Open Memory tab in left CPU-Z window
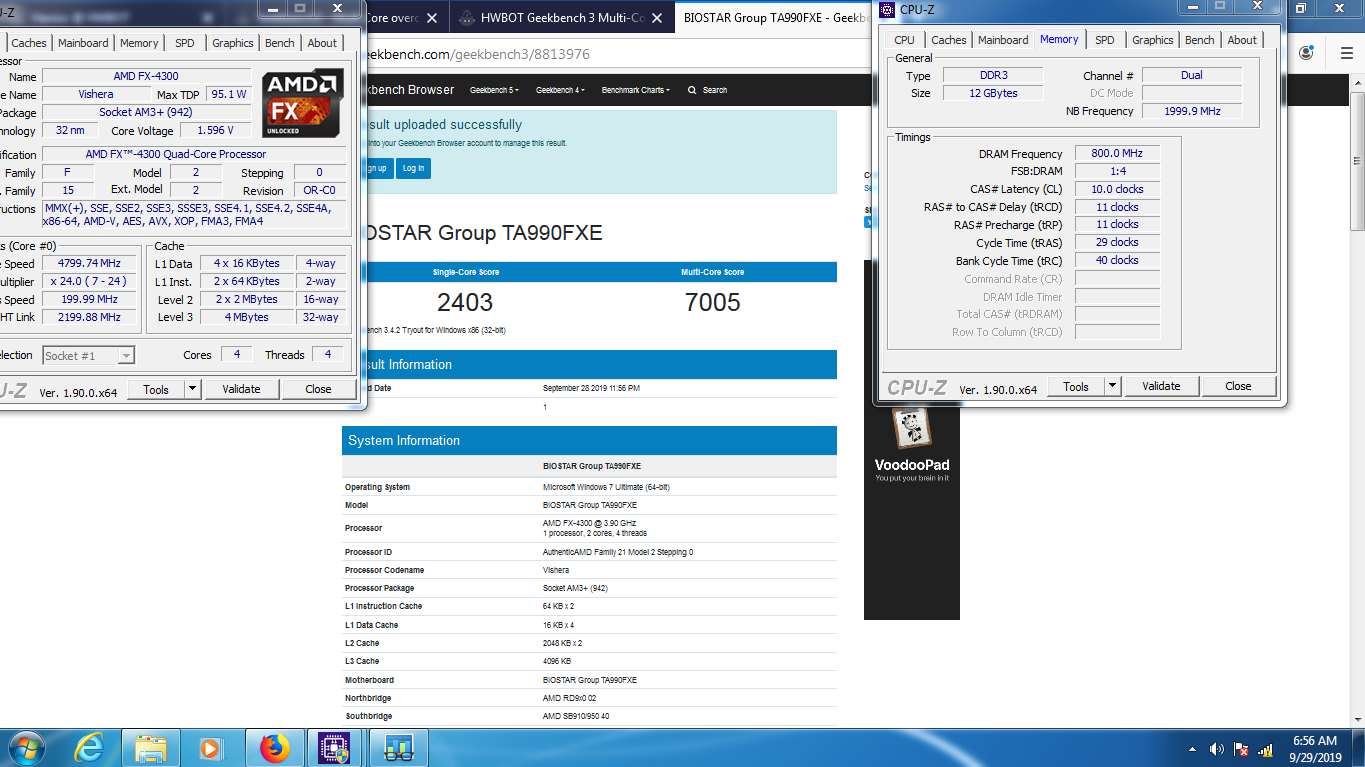Screen dimensions: 1365x767 pos(139,43)
